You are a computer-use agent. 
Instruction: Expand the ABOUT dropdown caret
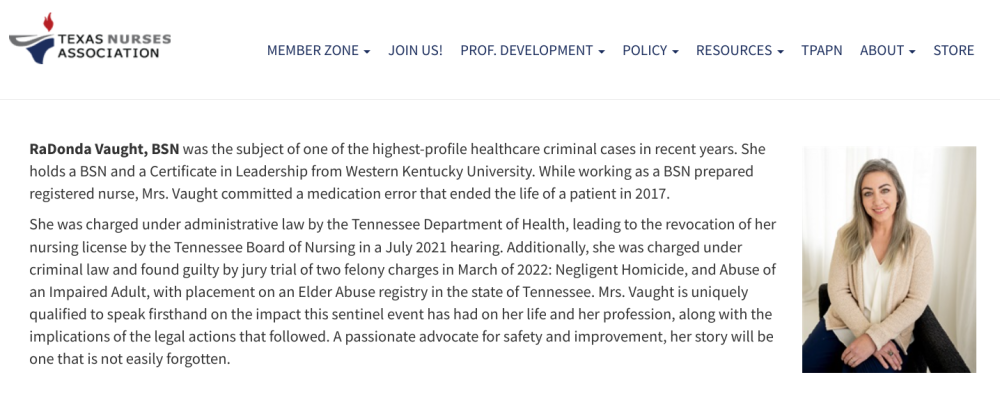pyautogui.click(x=911, y=52)
